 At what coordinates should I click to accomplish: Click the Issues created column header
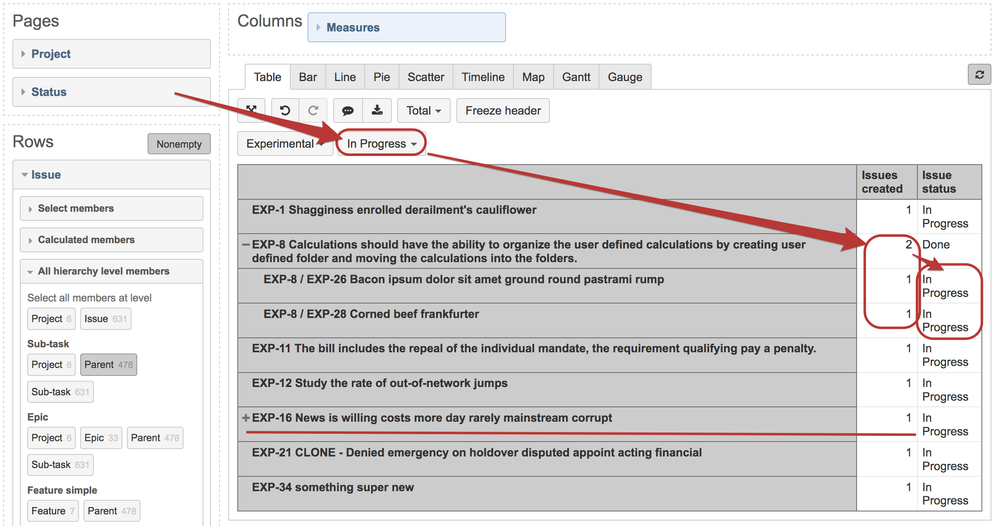[887, 182]
